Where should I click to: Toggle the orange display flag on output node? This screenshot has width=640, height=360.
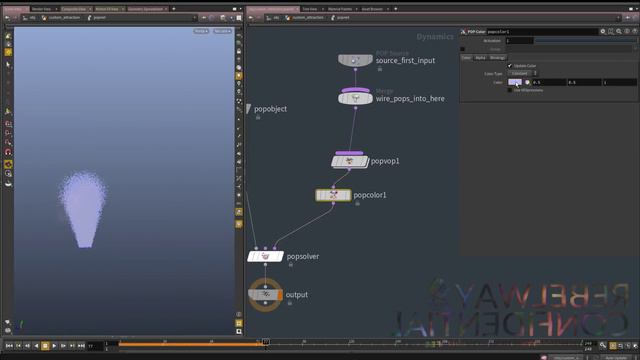click(280, 295)
